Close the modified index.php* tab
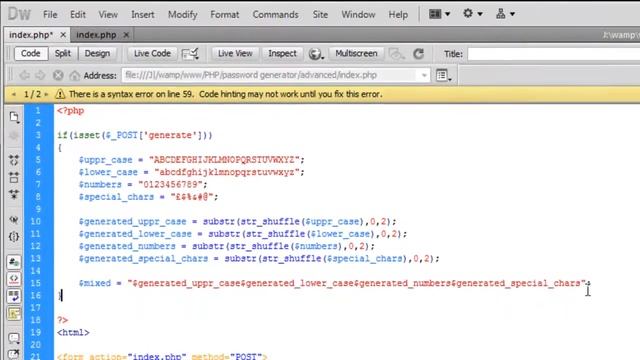 click(x=63, y=35)
